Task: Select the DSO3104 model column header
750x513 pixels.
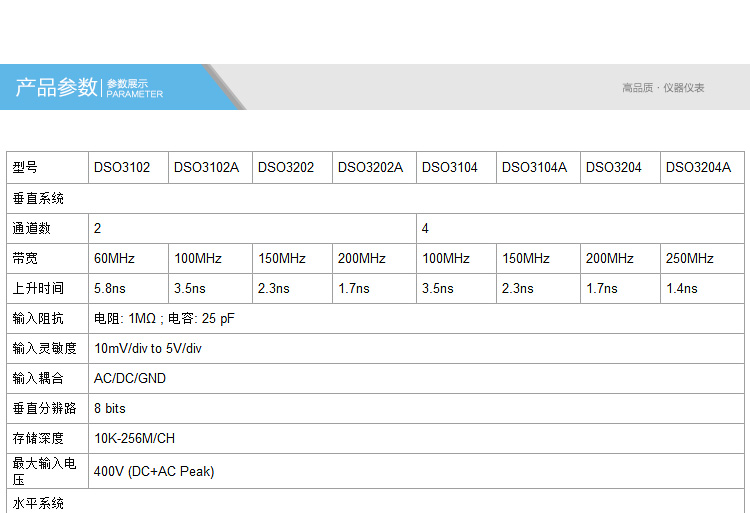Action: point(450,168)
